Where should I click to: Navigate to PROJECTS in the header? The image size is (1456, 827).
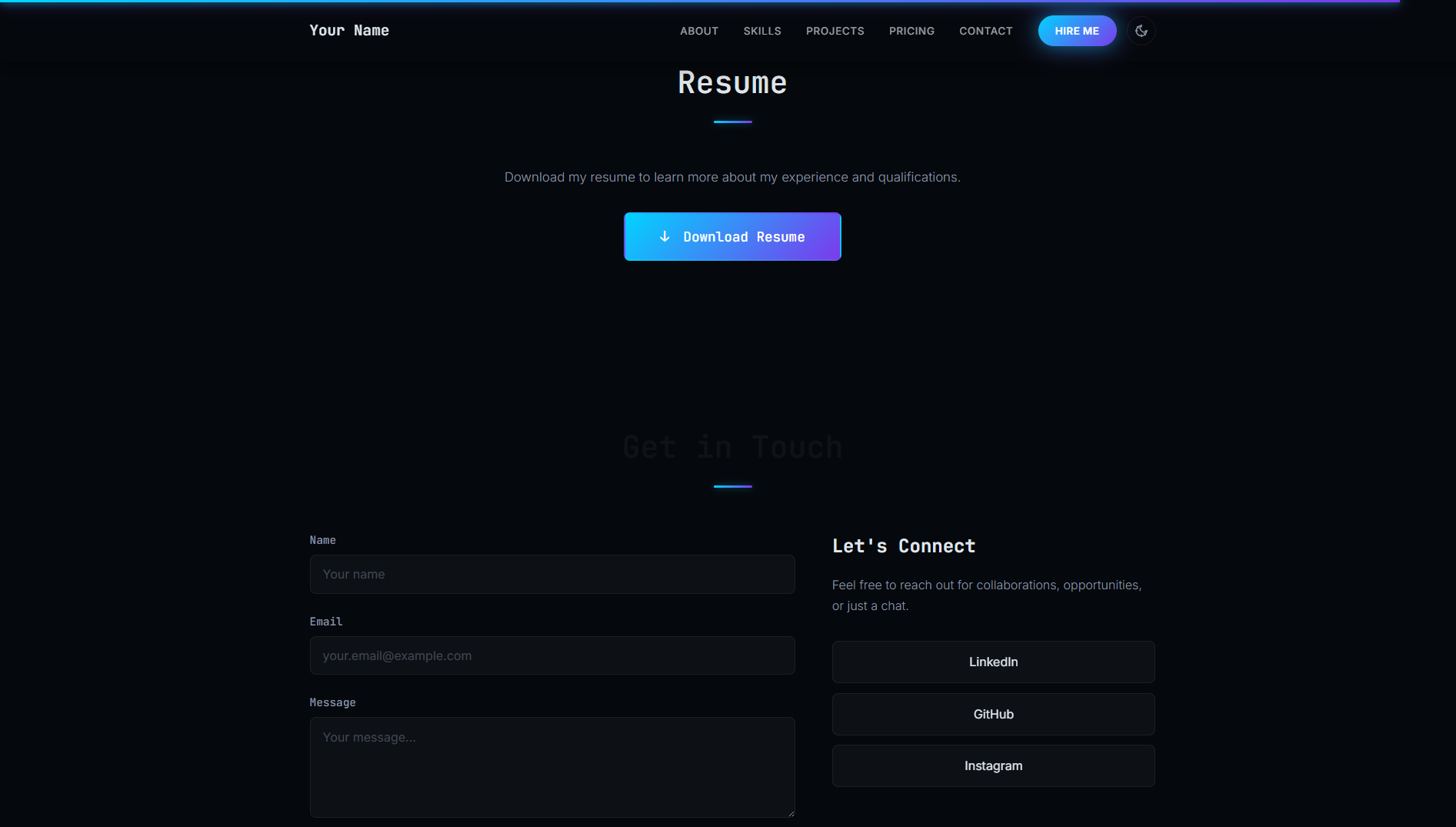(835, 31)
